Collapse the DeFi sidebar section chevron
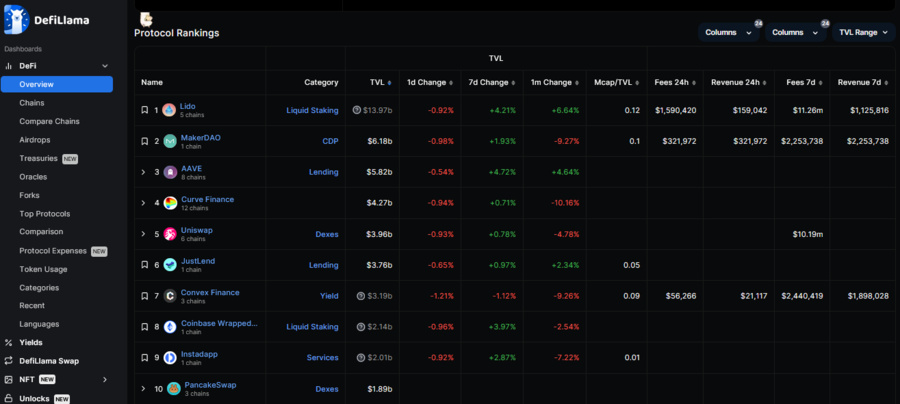Screen dimensions: 900x404 [x=104, y=66]
